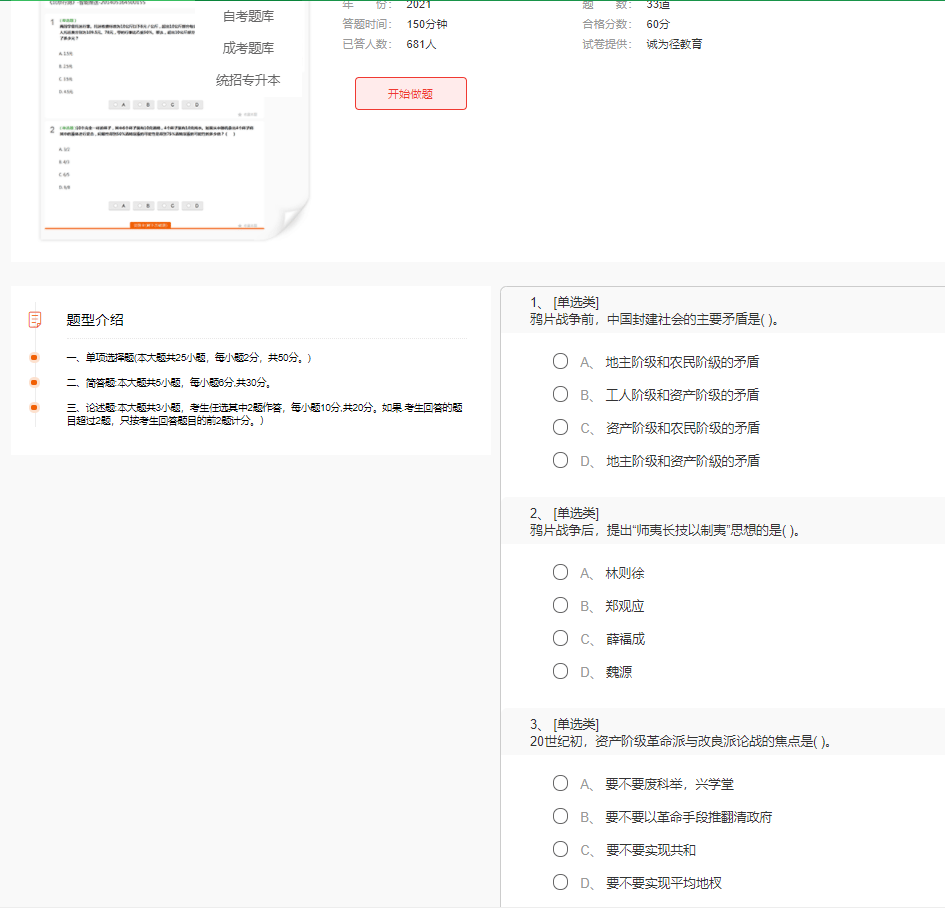Open the 统招专升本 menu item
This screenshot has width=945, height=914.
coord(248,80)
